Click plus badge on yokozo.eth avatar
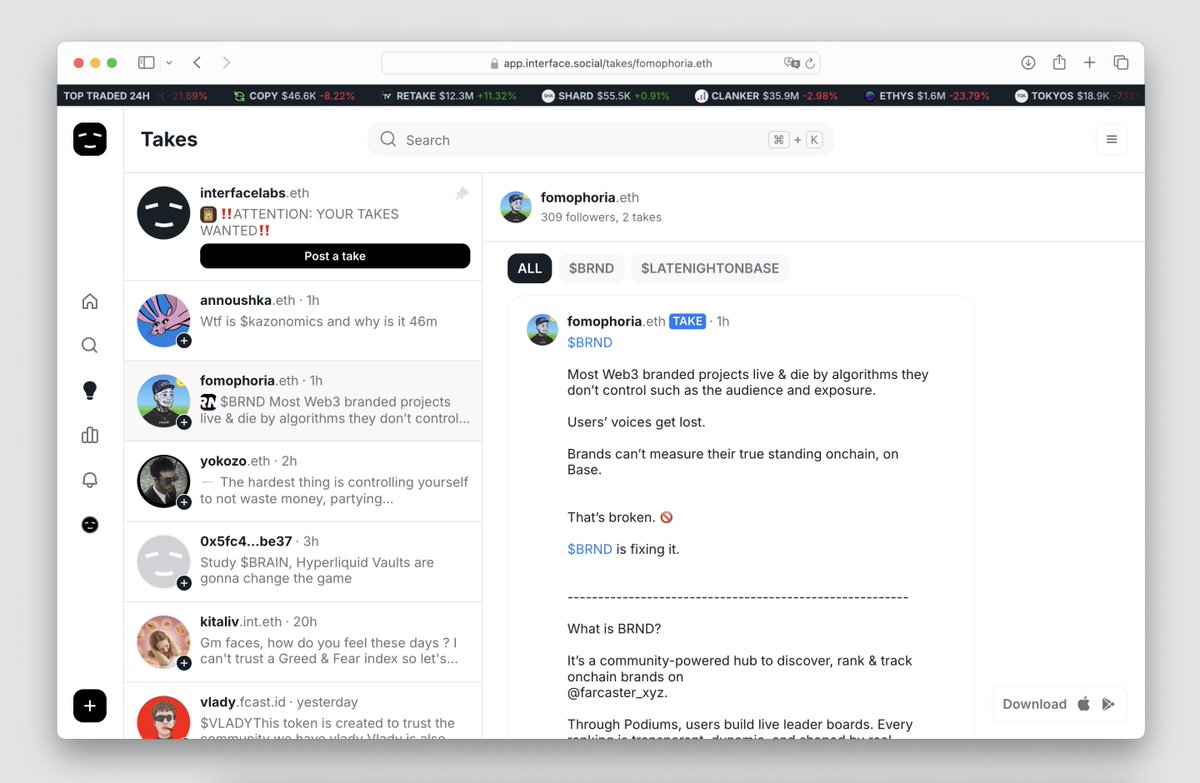Screen dimensions: 1200x783 pos(184,502)
